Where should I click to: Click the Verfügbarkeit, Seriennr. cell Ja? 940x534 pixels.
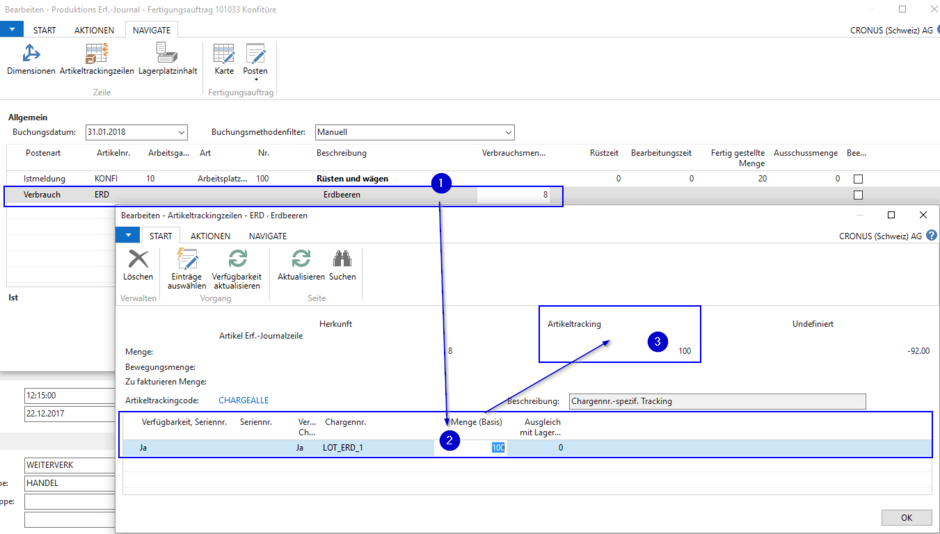point(143,448)
